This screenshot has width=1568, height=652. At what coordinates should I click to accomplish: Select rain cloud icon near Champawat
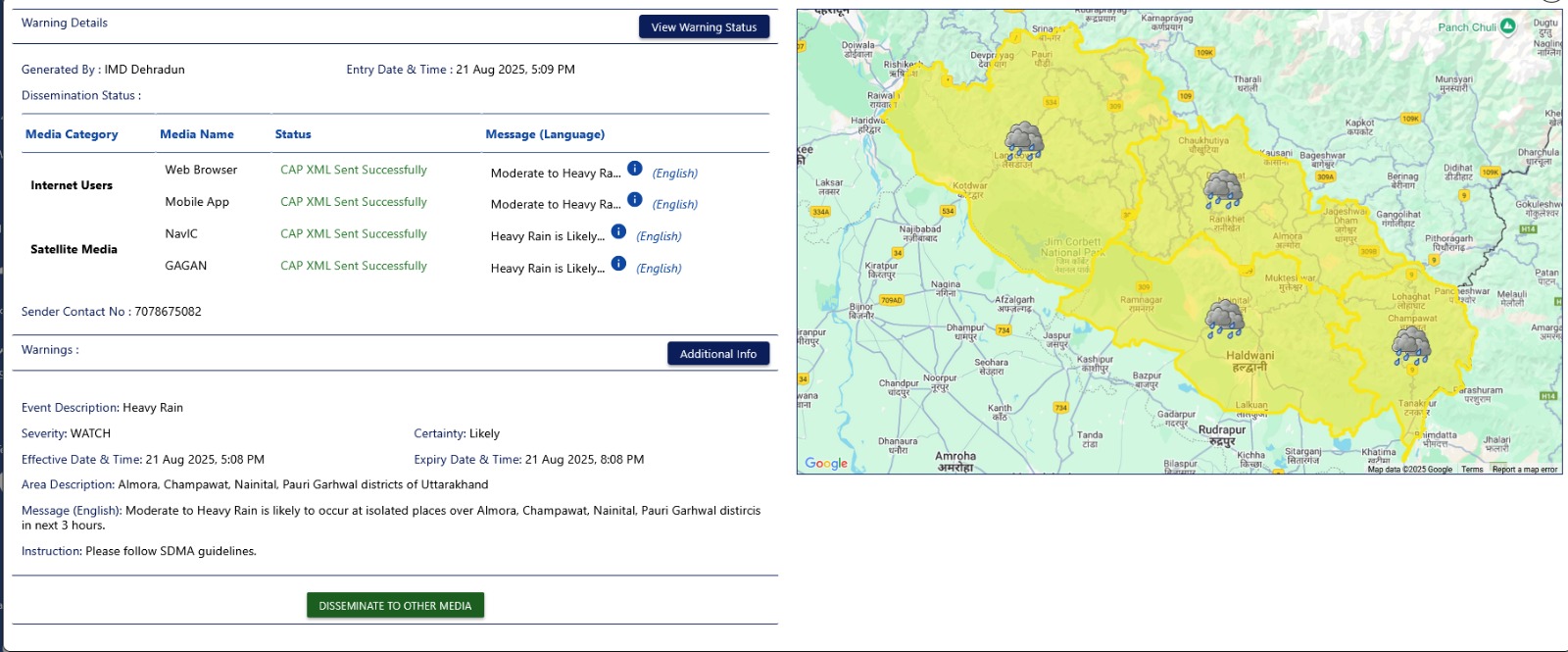tap(1411, 347)
